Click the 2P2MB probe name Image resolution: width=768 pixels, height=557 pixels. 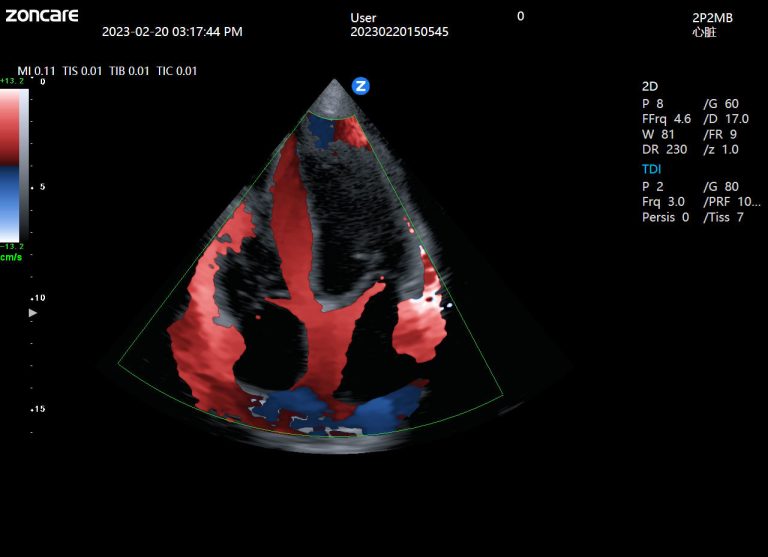[x=711, y=18]
